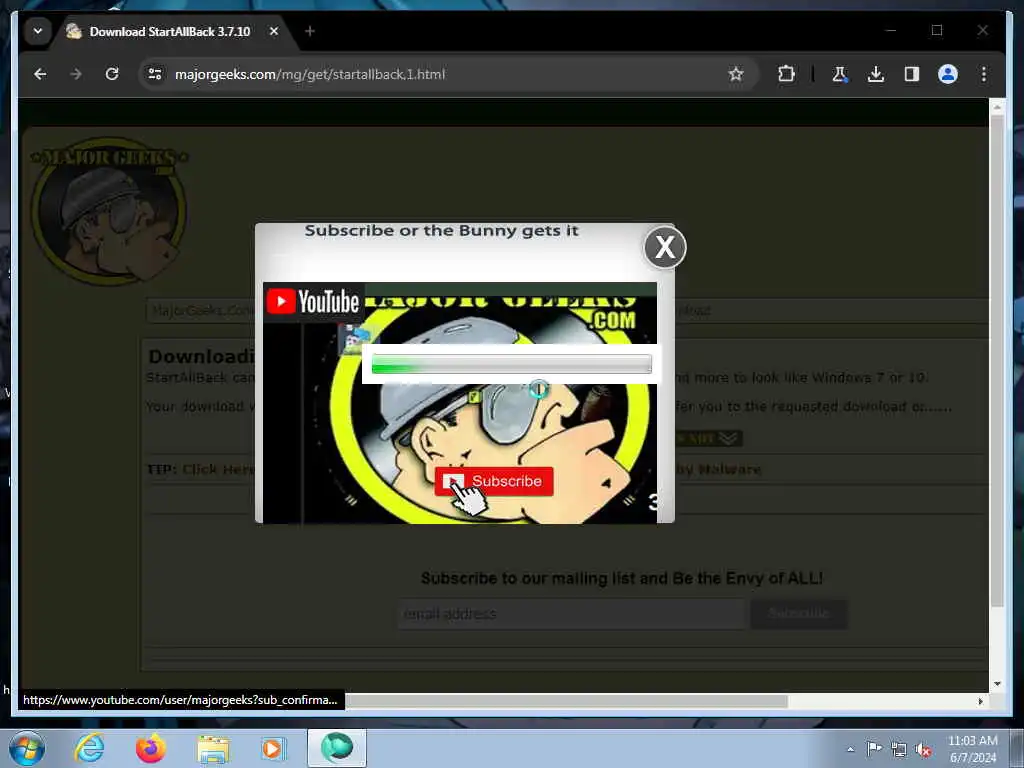Toggle the browser side panel
The width and height of the screenshot is (1024, 768).
coord(912,74)
